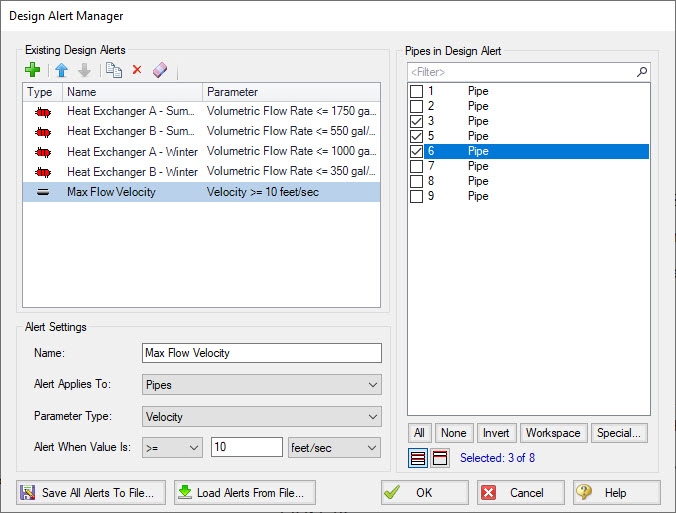Check the box for Pipe 1
The image size is (676, 513).
point(416,91)
